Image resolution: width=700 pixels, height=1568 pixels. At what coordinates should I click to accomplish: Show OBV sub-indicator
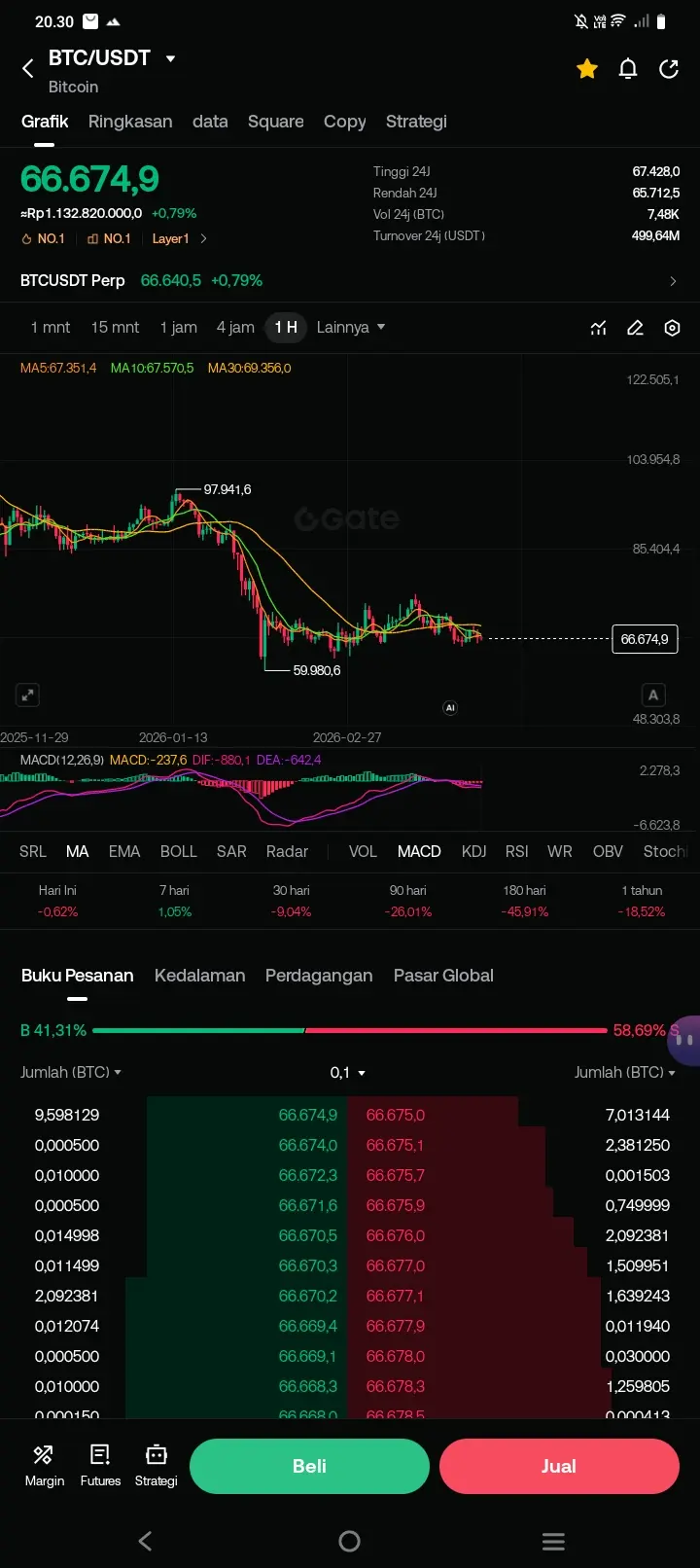point(608,851)
